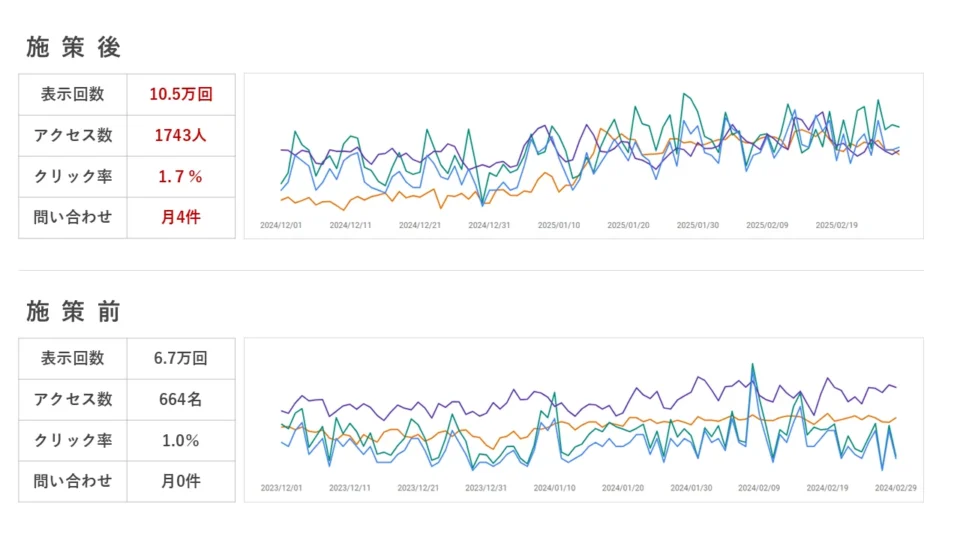Select the 10.5万回 impressions value
Viewport: 960px width, 540px height.
181,95
